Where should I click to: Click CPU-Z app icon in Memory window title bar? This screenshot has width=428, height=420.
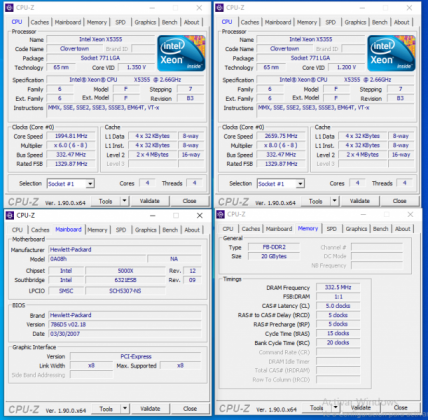click(220, 214)
